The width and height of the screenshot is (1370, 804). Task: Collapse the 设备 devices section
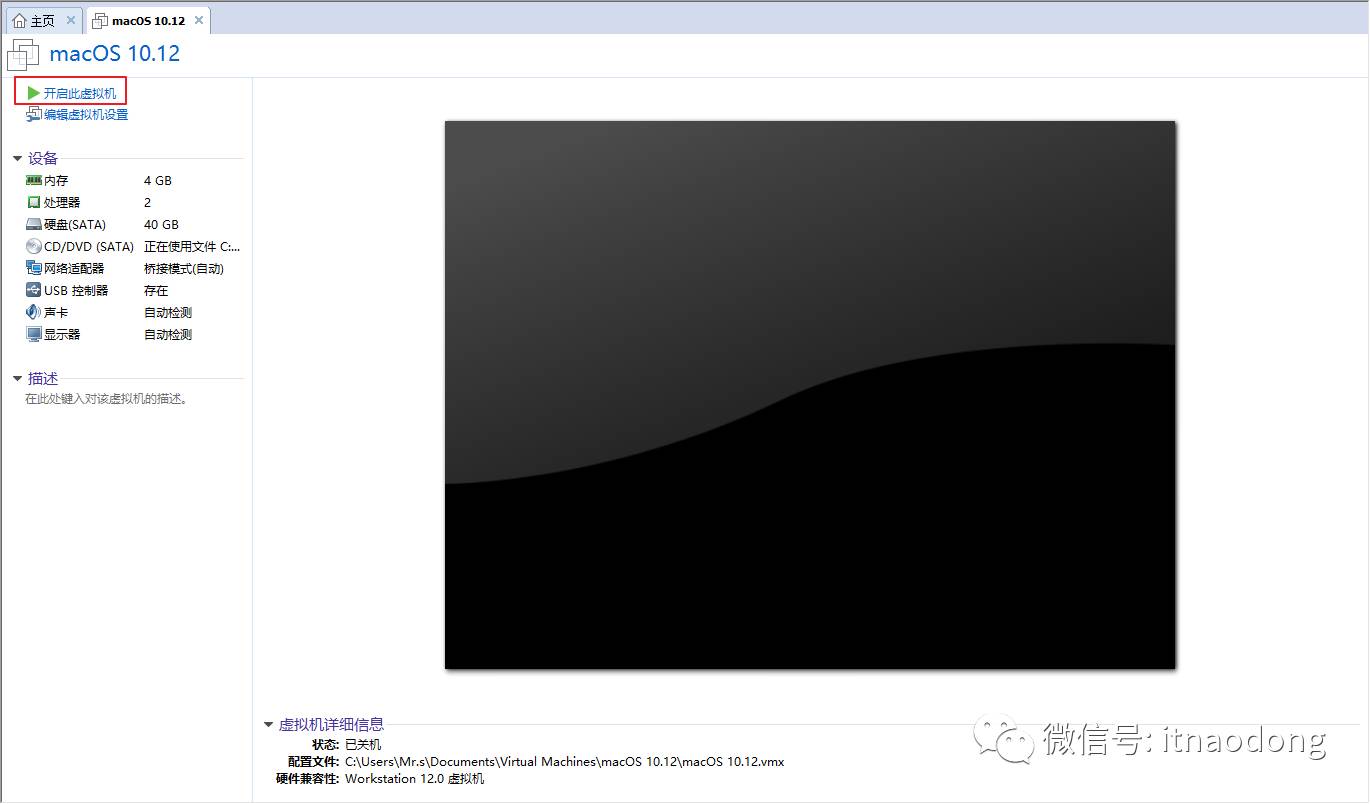(18, 158)
